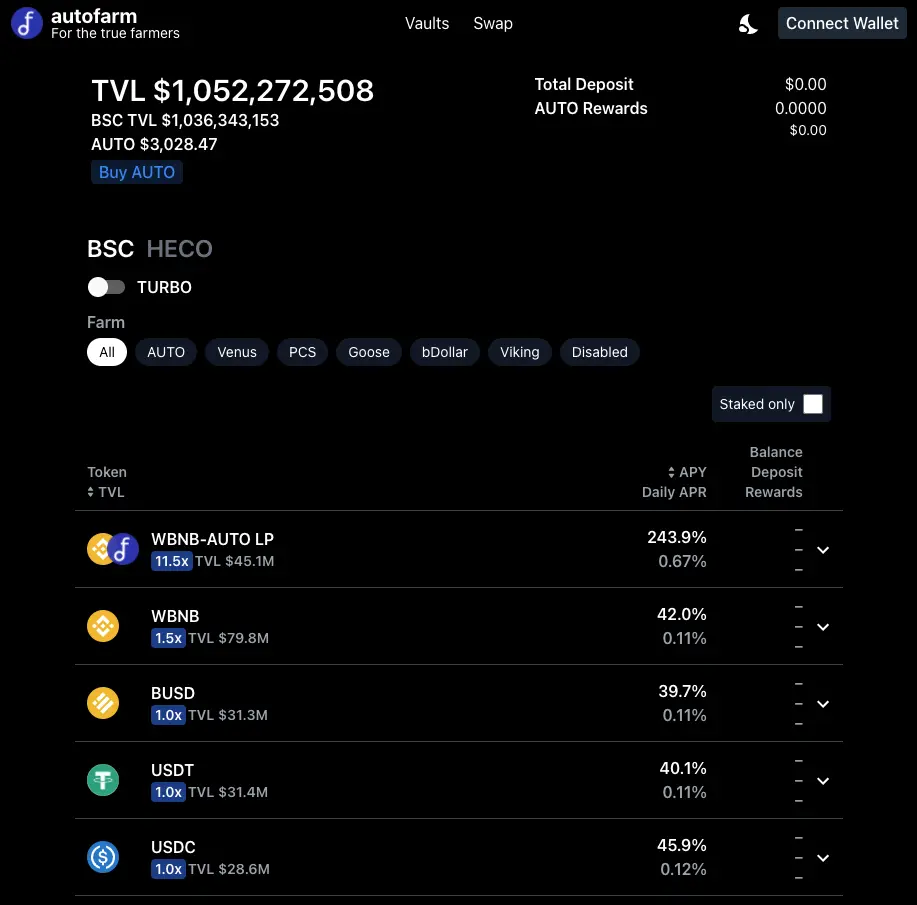Expand the USDC vault row
This screenshot has height=905, width=917.
click(823, 858)
